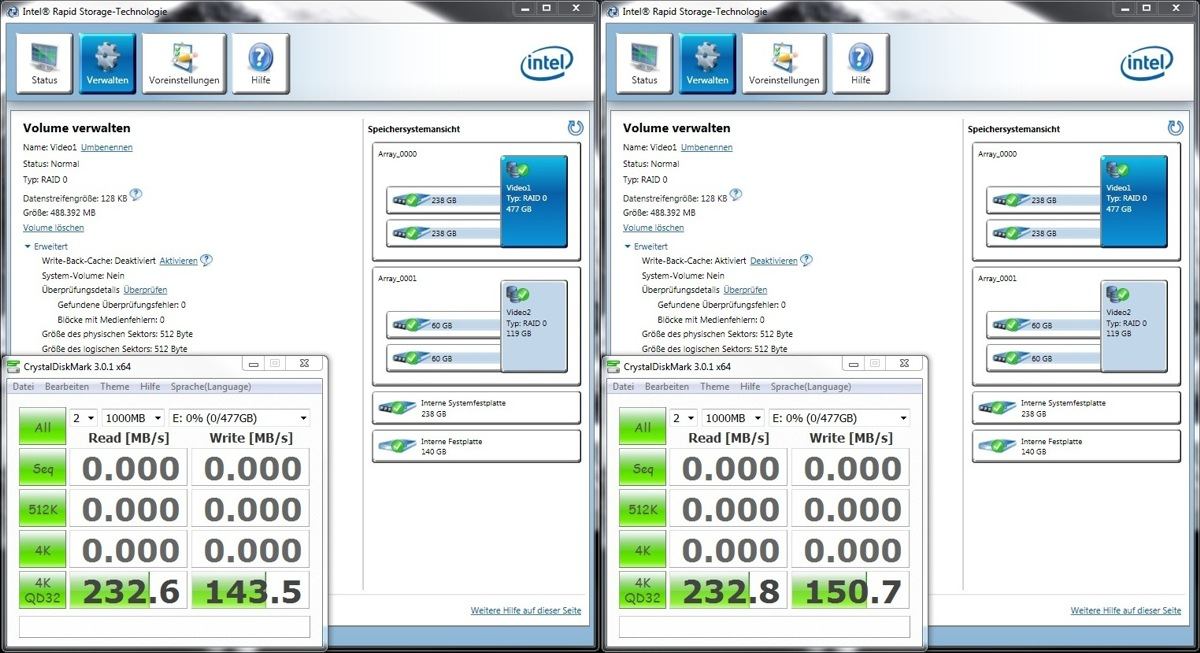Open drive E: dropdown in left CrystalDiskMark
The height and width of the screenshot is (653, 1200).
(x=239, y=418)
